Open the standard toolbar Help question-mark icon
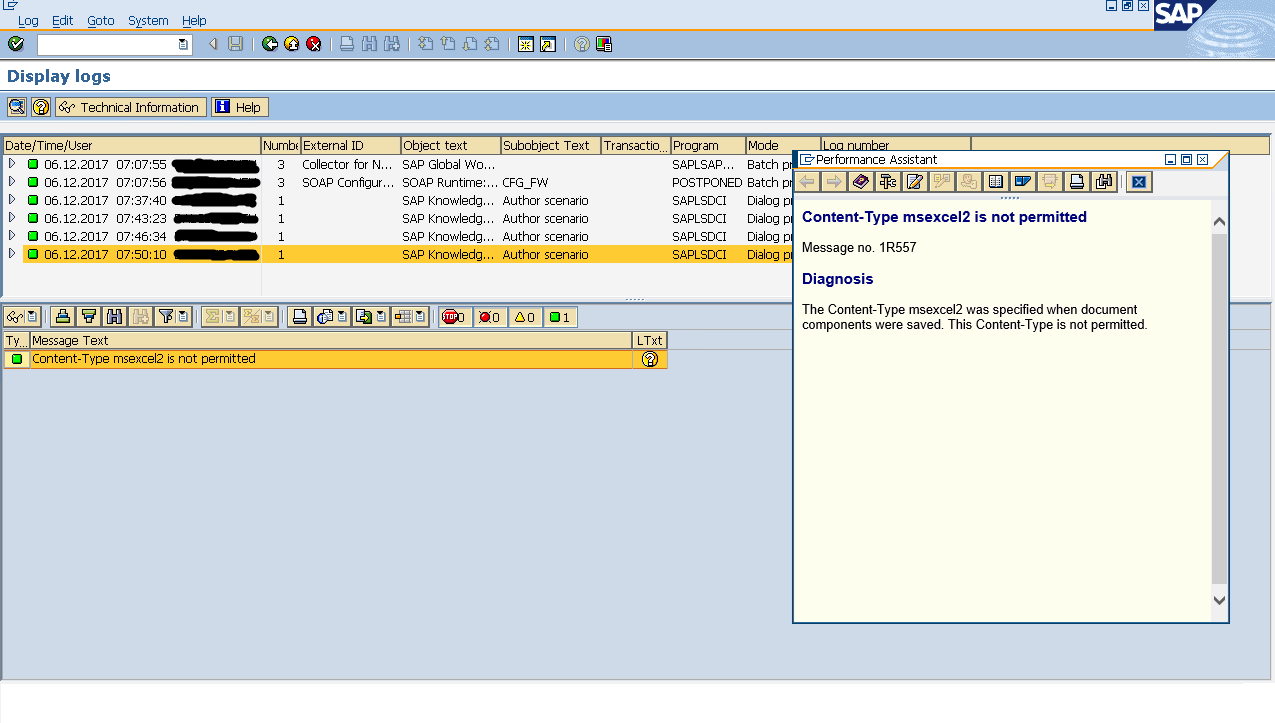 tap(582, 44)
